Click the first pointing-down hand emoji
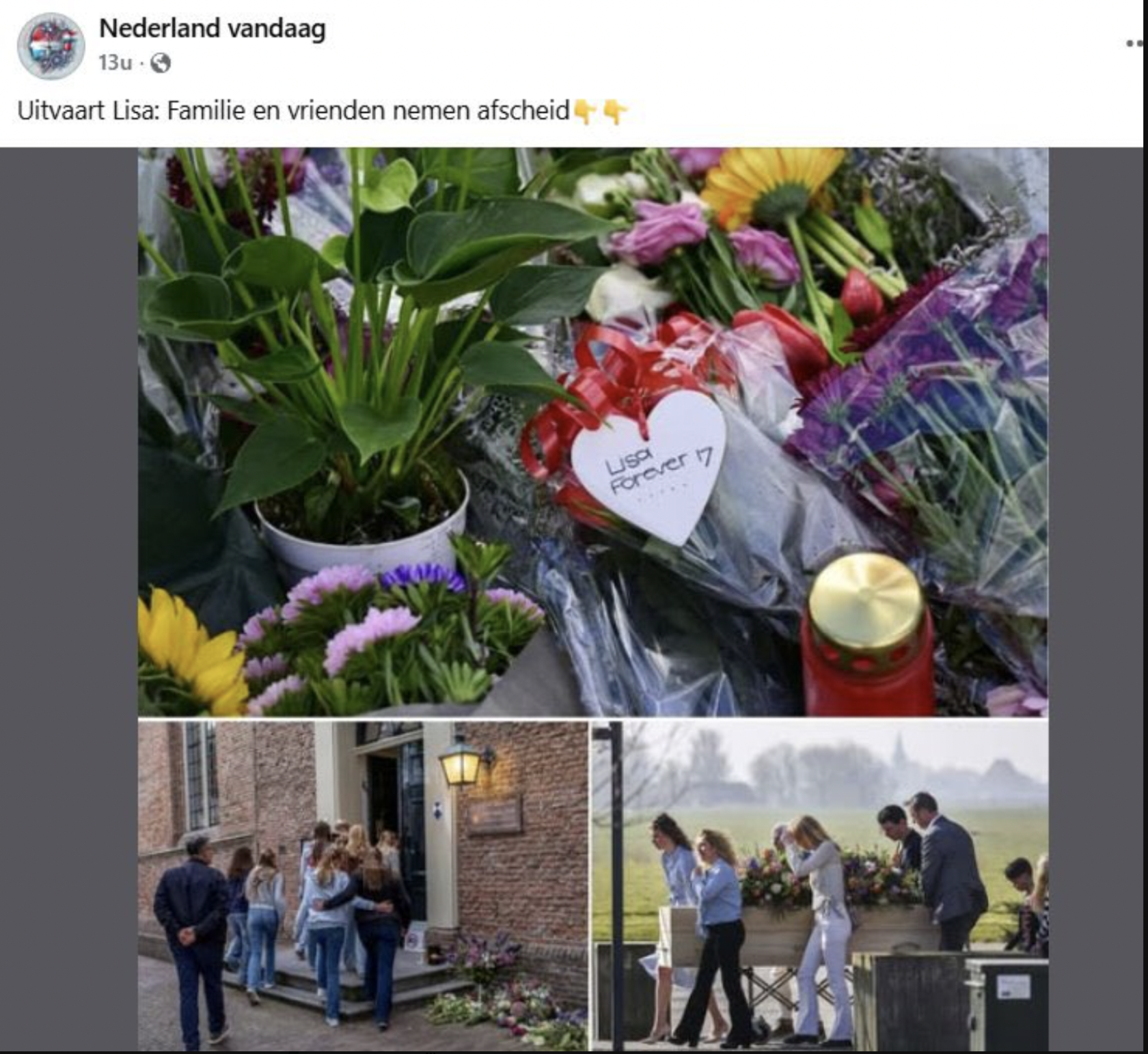 586,111
